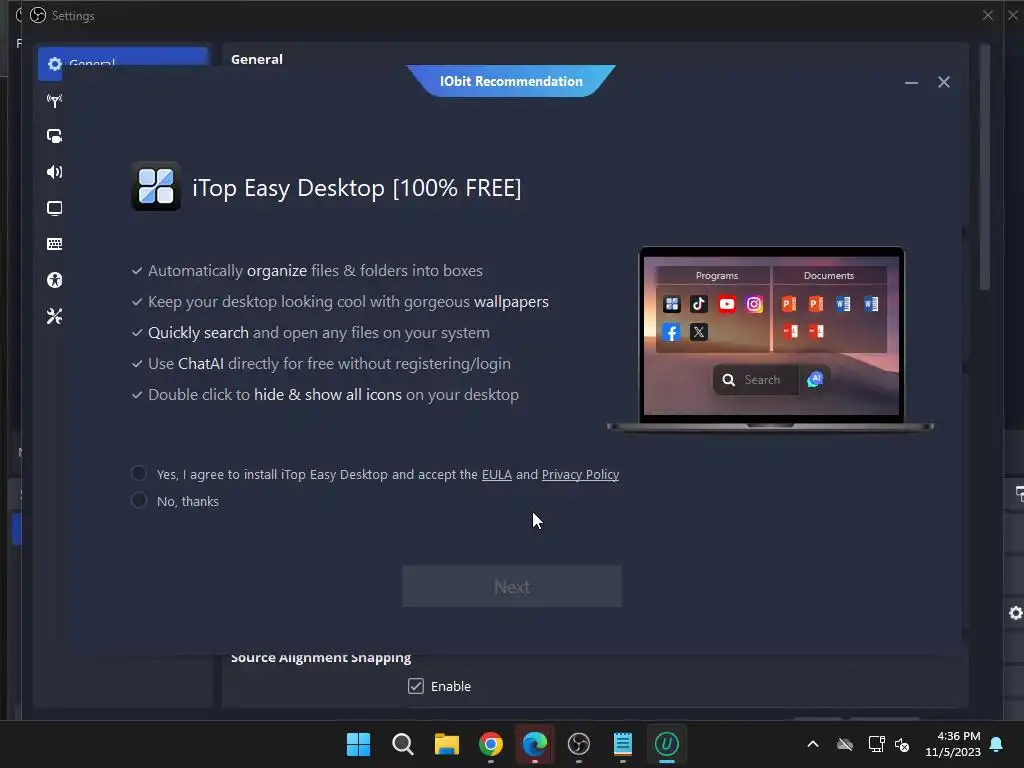The width and height of the screenshot is (1024, 768).
Task: Open the notifications bell icon
Action: [997, 744]
